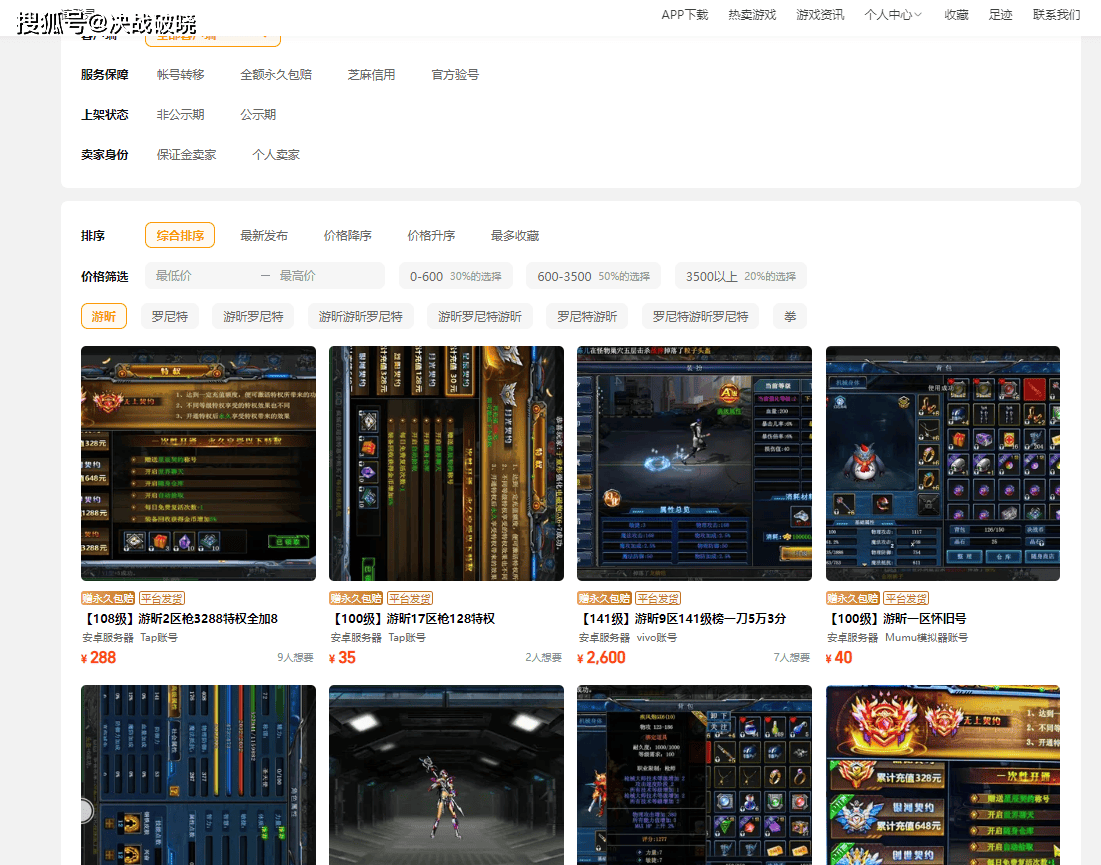Click the 平台发货 badge on the ¥2,600 listing
1101x865 pixels.
658,598
